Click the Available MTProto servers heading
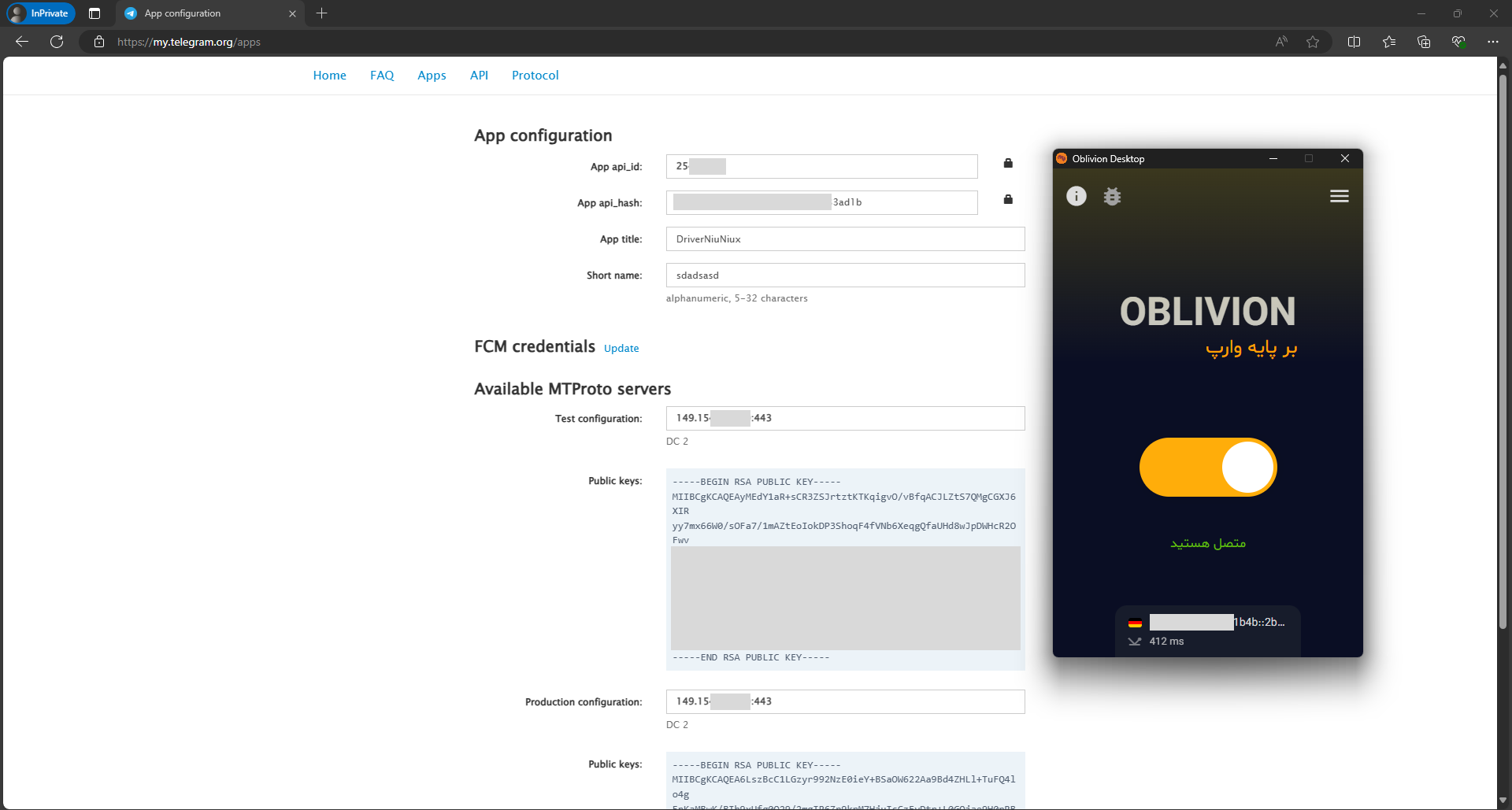The height and width of the screenshot is (810, 1512). click(x=573, y=389)
